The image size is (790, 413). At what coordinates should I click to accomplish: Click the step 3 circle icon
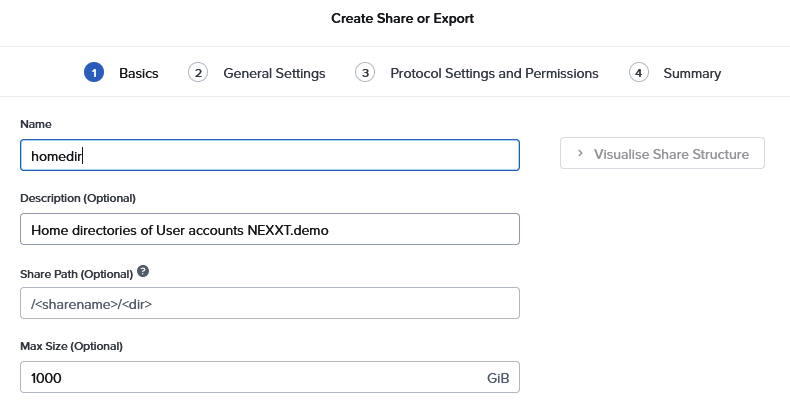click(x=365, y=73)
